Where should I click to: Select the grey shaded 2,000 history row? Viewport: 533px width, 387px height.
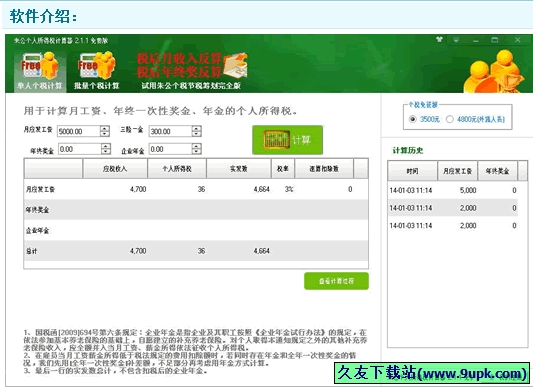click(x=453, y=208)
